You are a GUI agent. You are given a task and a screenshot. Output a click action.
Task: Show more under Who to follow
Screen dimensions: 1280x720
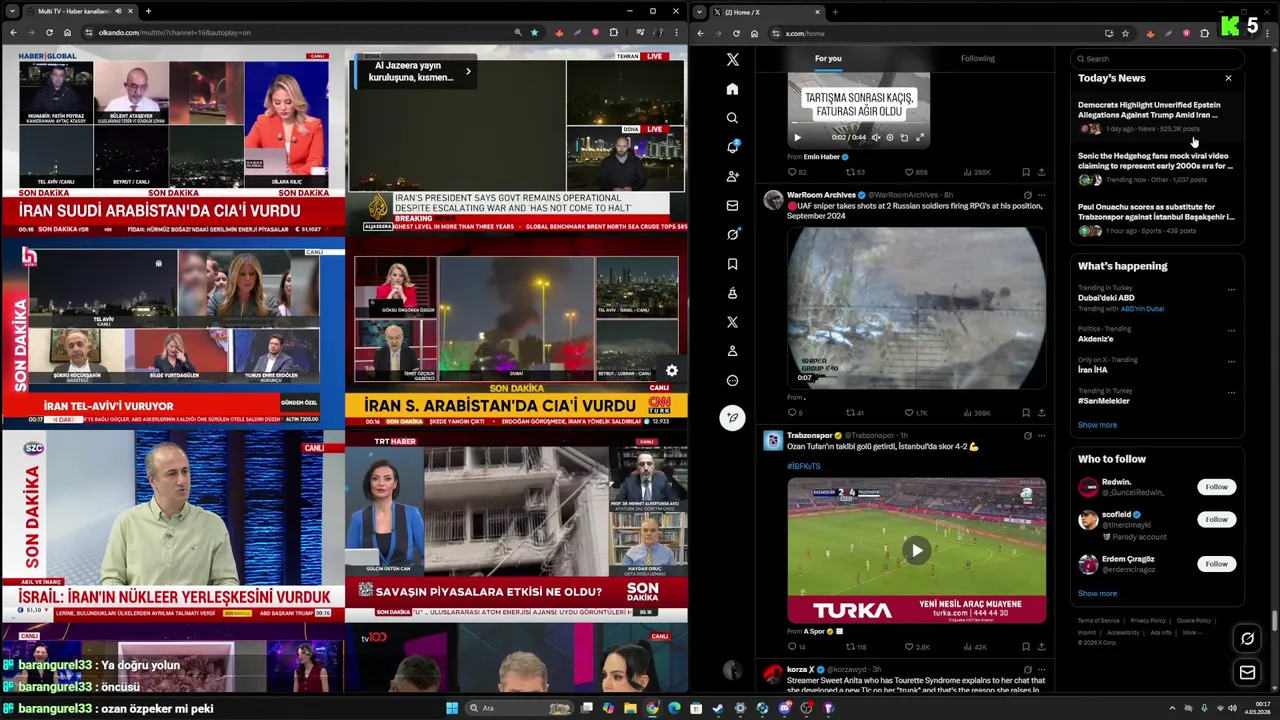click(x=1097, y=593)
